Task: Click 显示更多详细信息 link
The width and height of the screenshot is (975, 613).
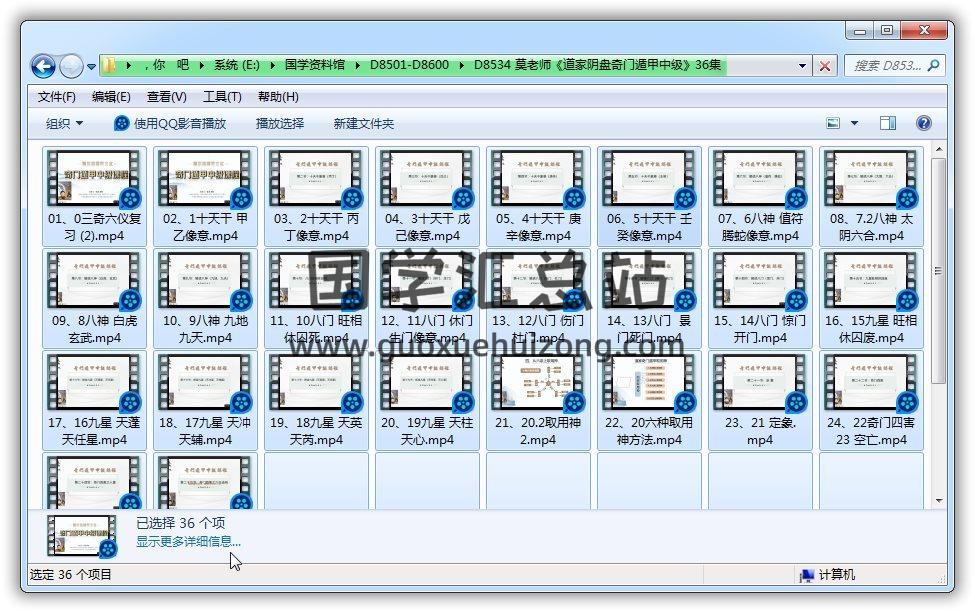Action: tap(188, 541)
